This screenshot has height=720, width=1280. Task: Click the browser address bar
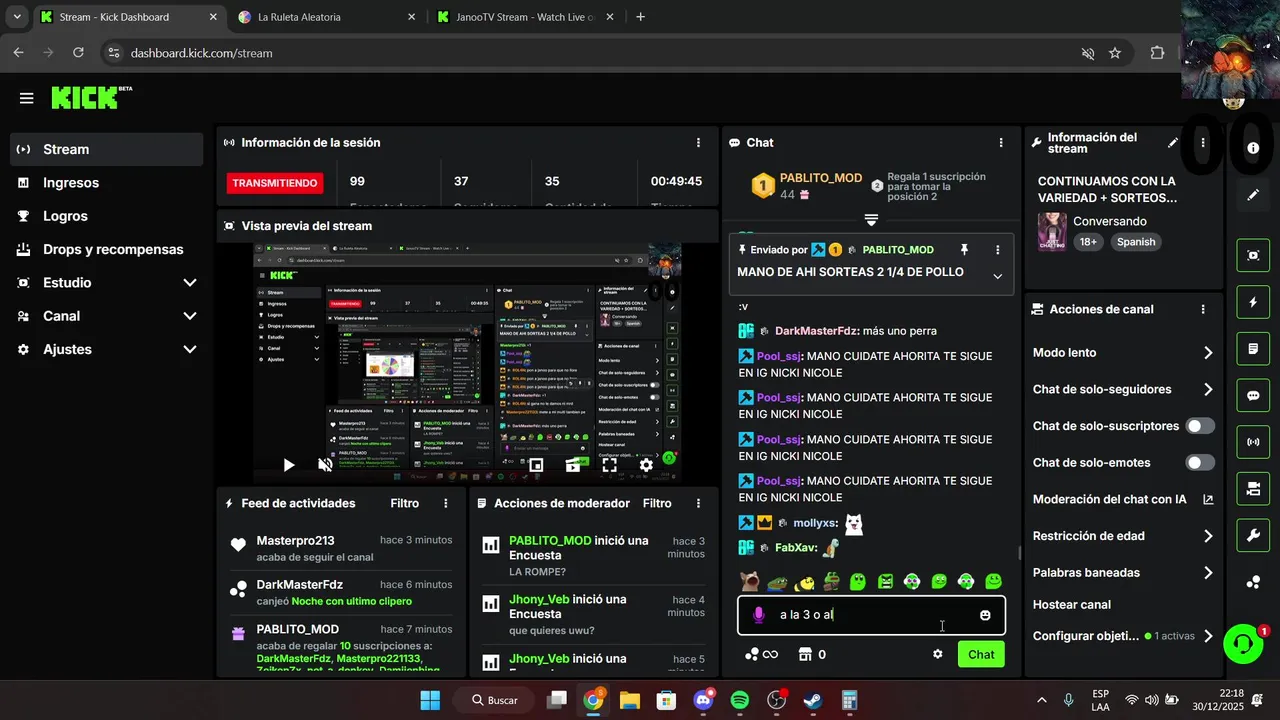point(590,53)
